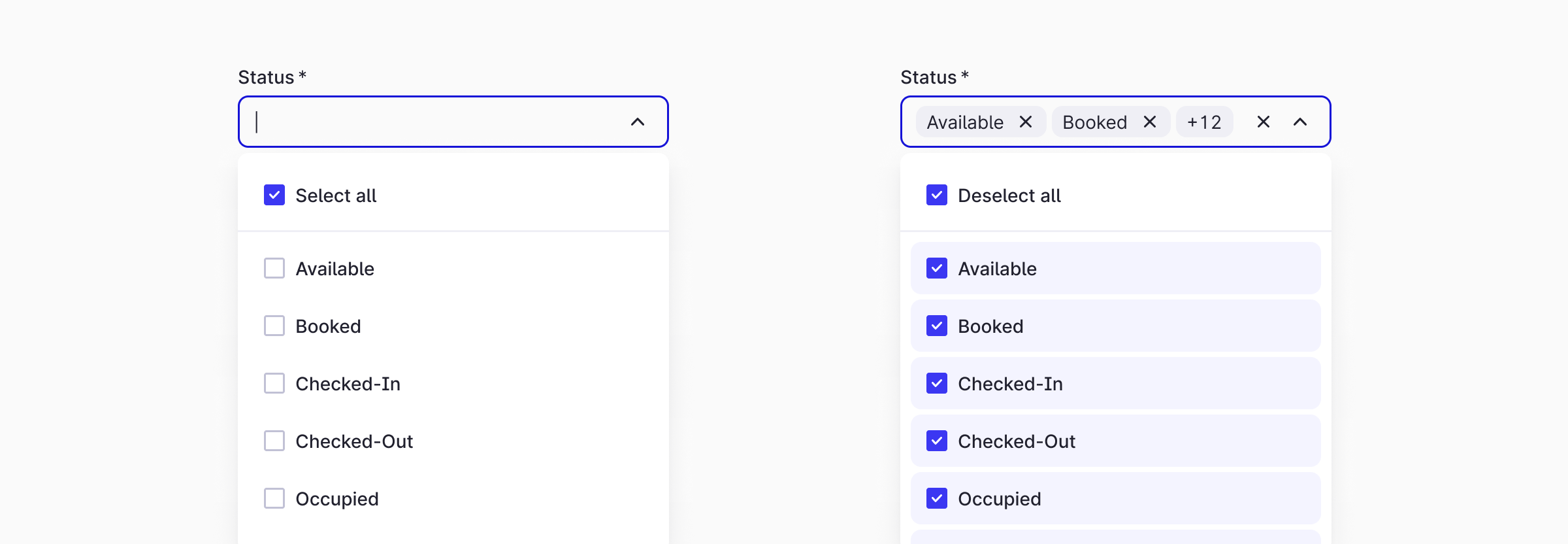
Task: Uncheck Checked-Out in the right list
Action: tap(937, 441)
